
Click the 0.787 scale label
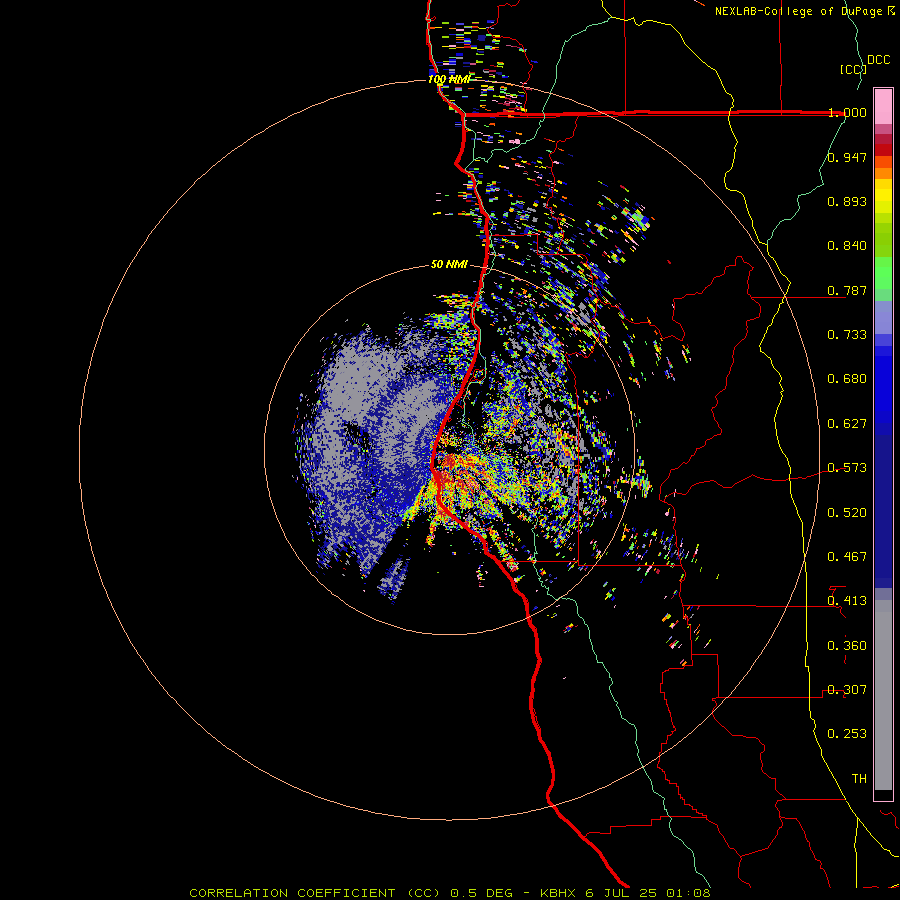[x=847, y=290]
